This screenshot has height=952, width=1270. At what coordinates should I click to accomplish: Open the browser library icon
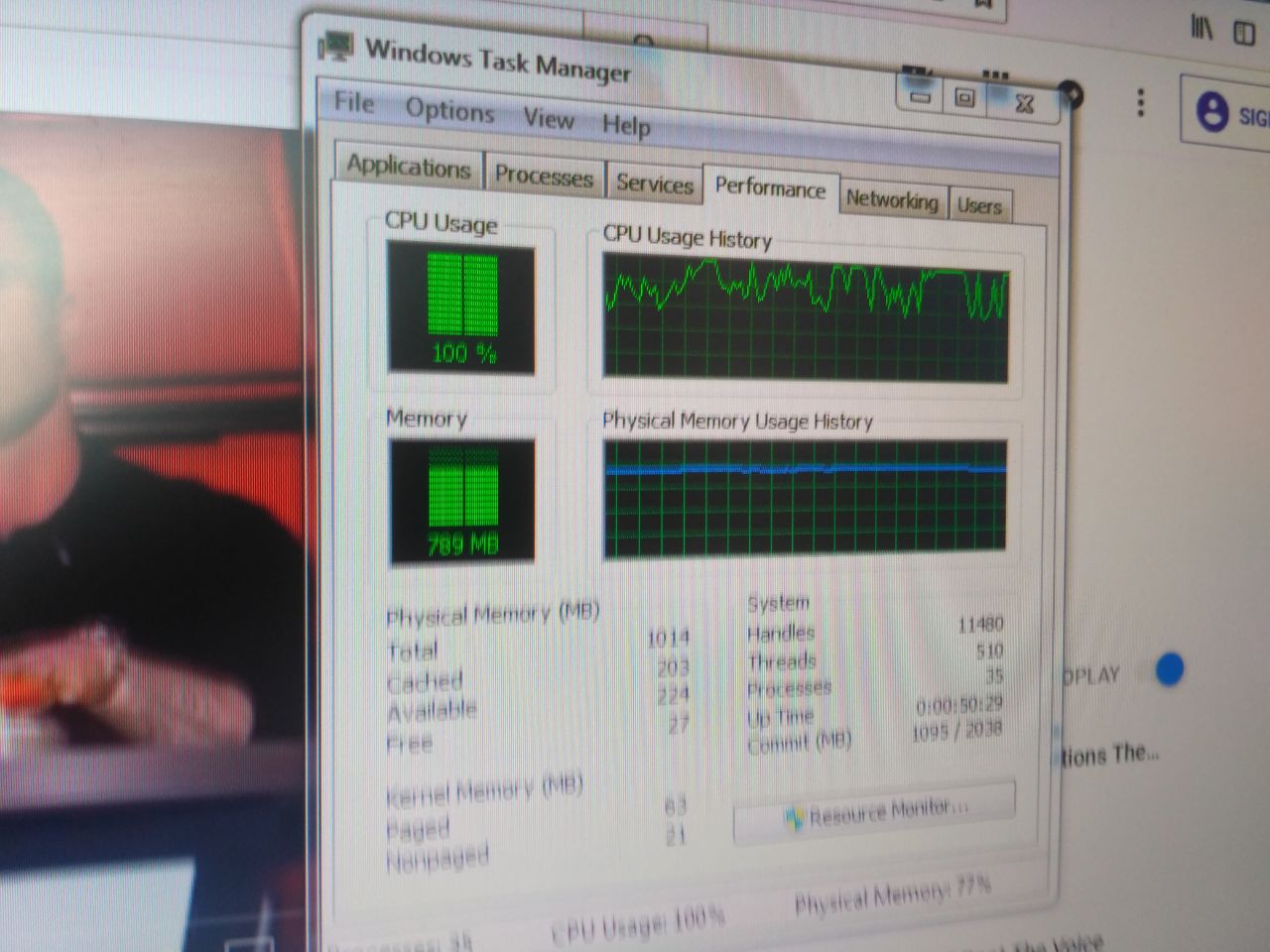1202,28
